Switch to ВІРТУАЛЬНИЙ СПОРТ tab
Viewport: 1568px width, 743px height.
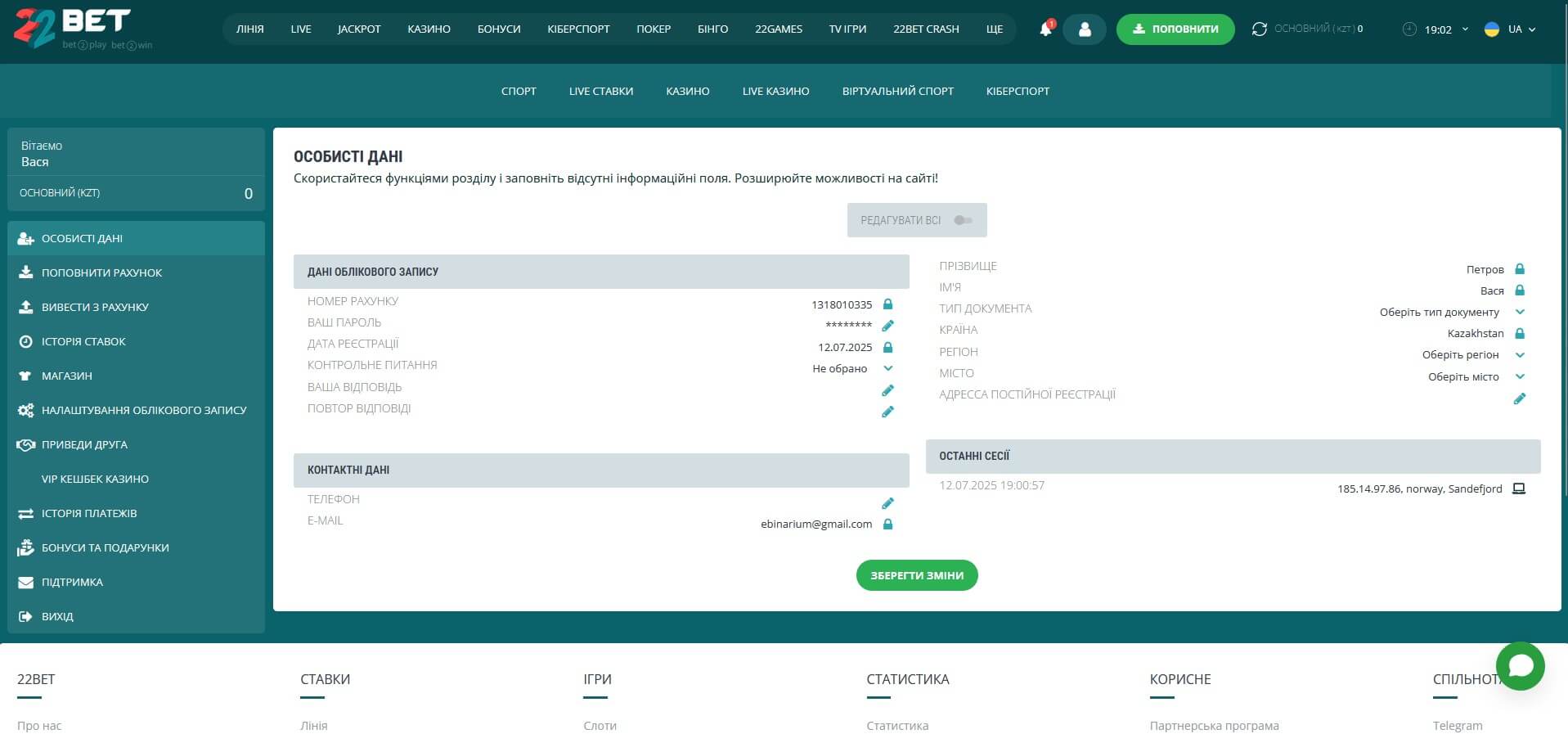coord(898,91)
